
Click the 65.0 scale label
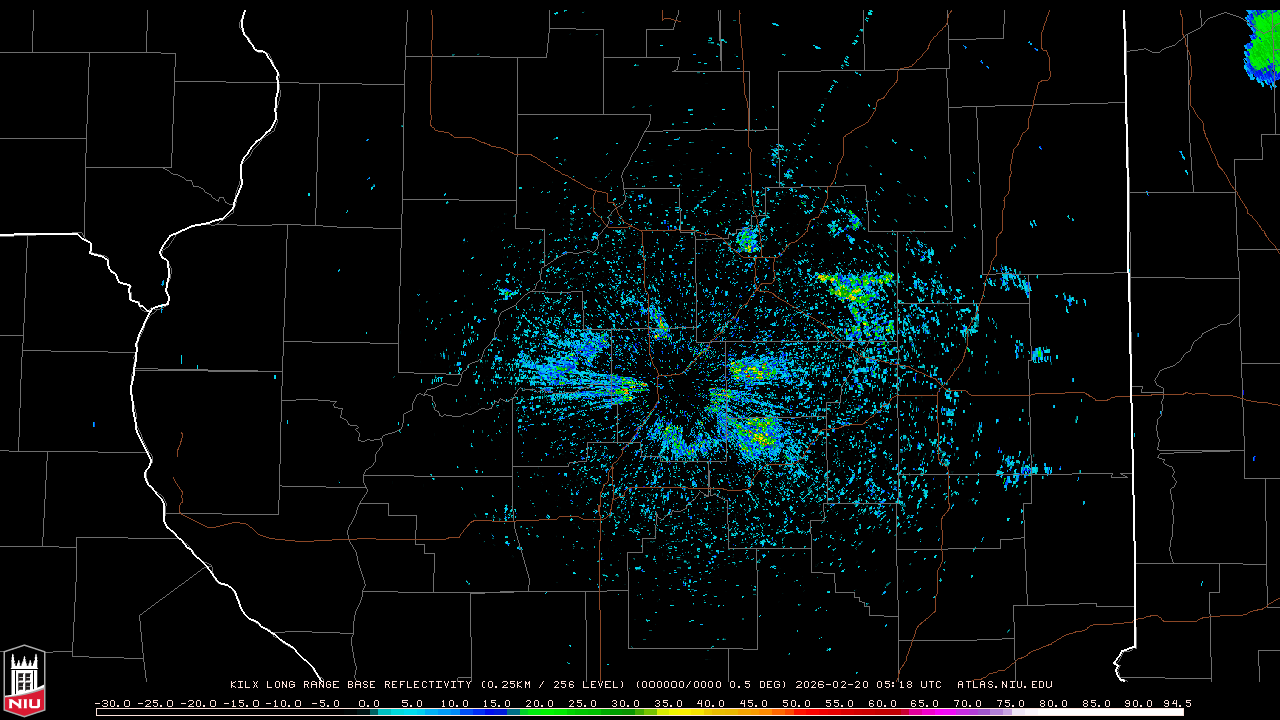pos(927,704)
